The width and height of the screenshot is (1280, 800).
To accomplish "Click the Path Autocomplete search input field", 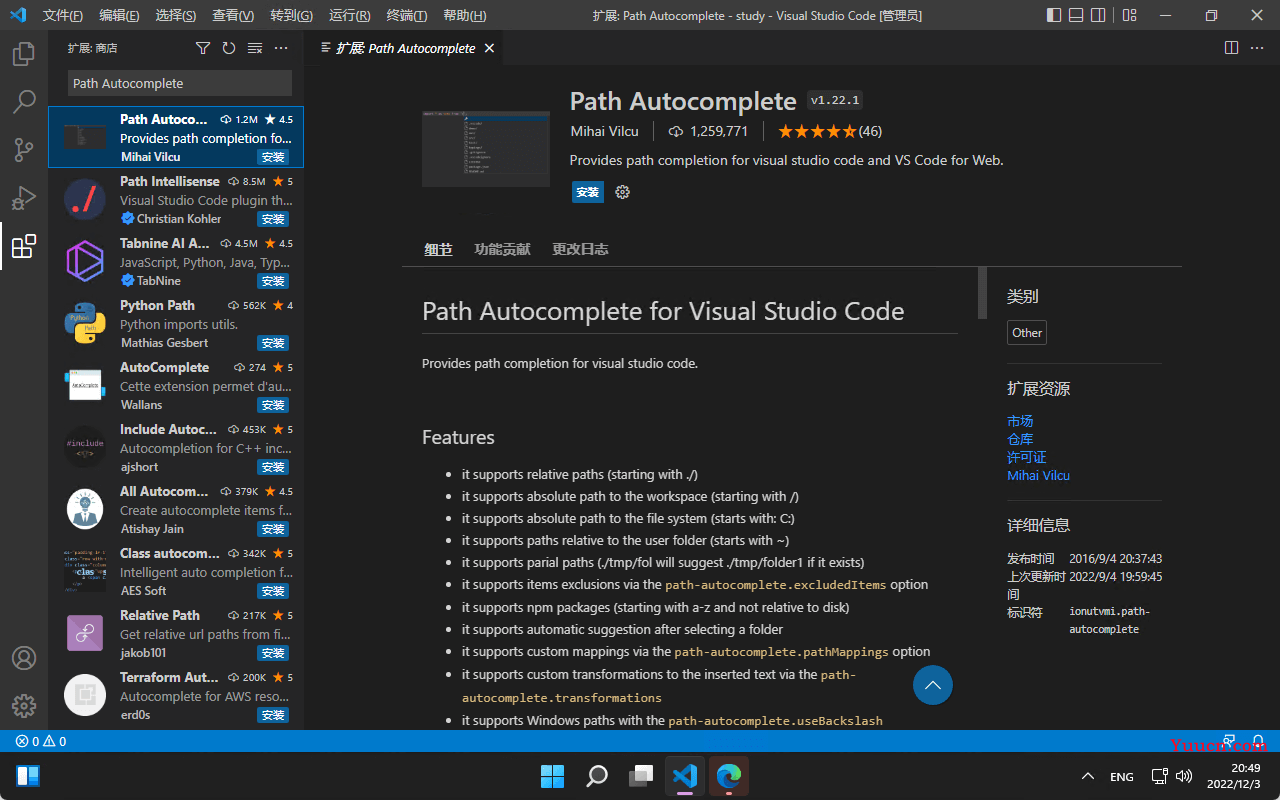I will click(x=180, y=83).
